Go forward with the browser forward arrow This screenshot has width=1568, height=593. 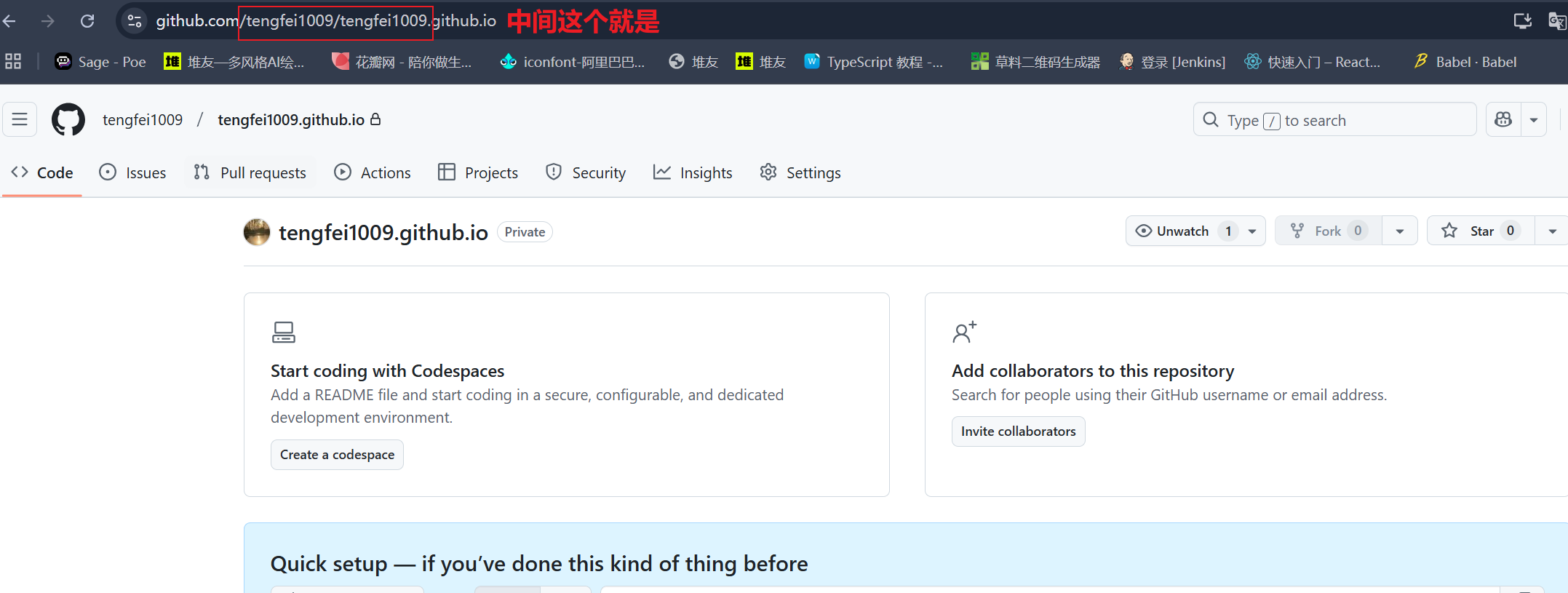pyautogui.click(x=48, y=21)
